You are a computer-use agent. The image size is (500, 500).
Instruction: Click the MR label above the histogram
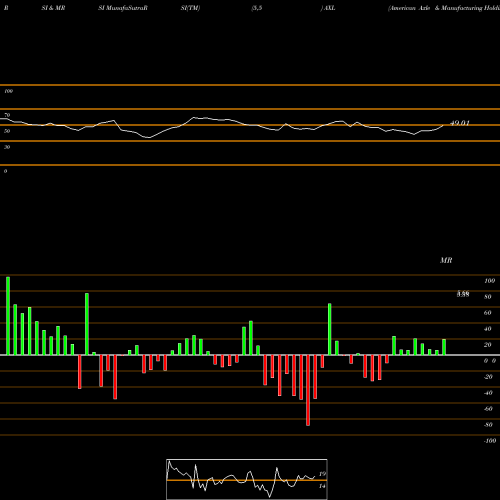point(446,260)
